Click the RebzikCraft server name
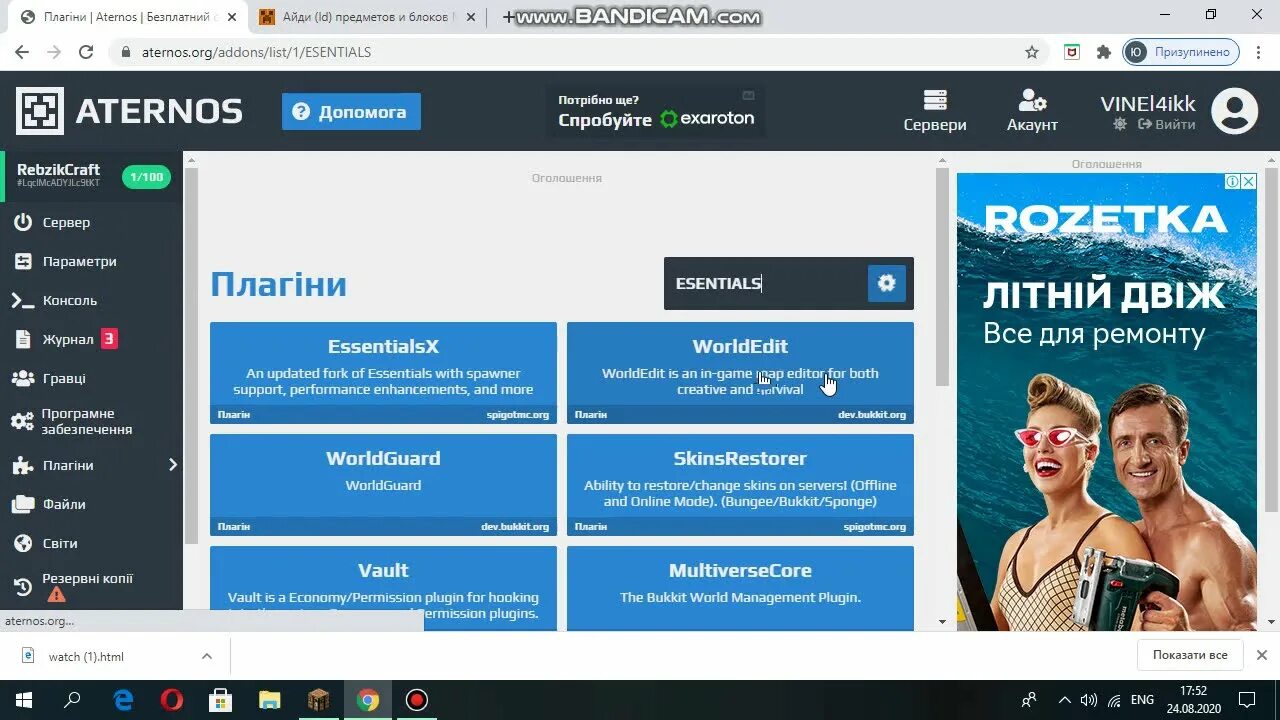 point(58,169)
